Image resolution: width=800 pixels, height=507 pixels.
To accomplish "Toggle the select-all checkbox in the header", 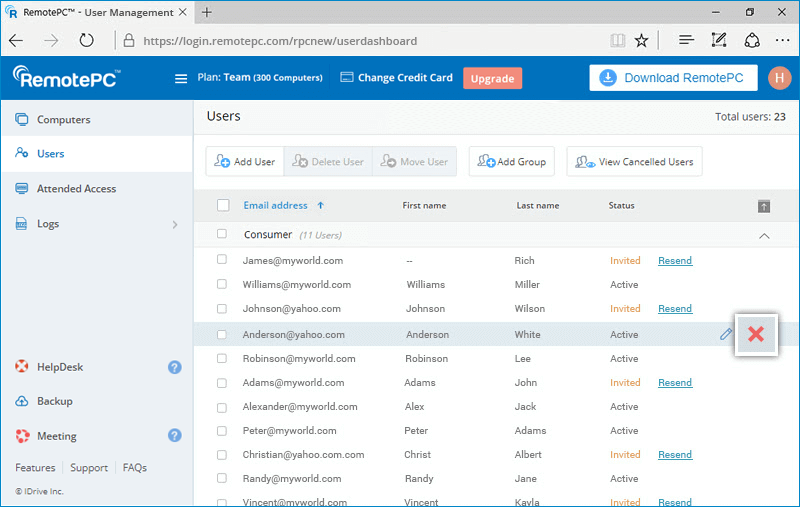I will coord(223,205).
